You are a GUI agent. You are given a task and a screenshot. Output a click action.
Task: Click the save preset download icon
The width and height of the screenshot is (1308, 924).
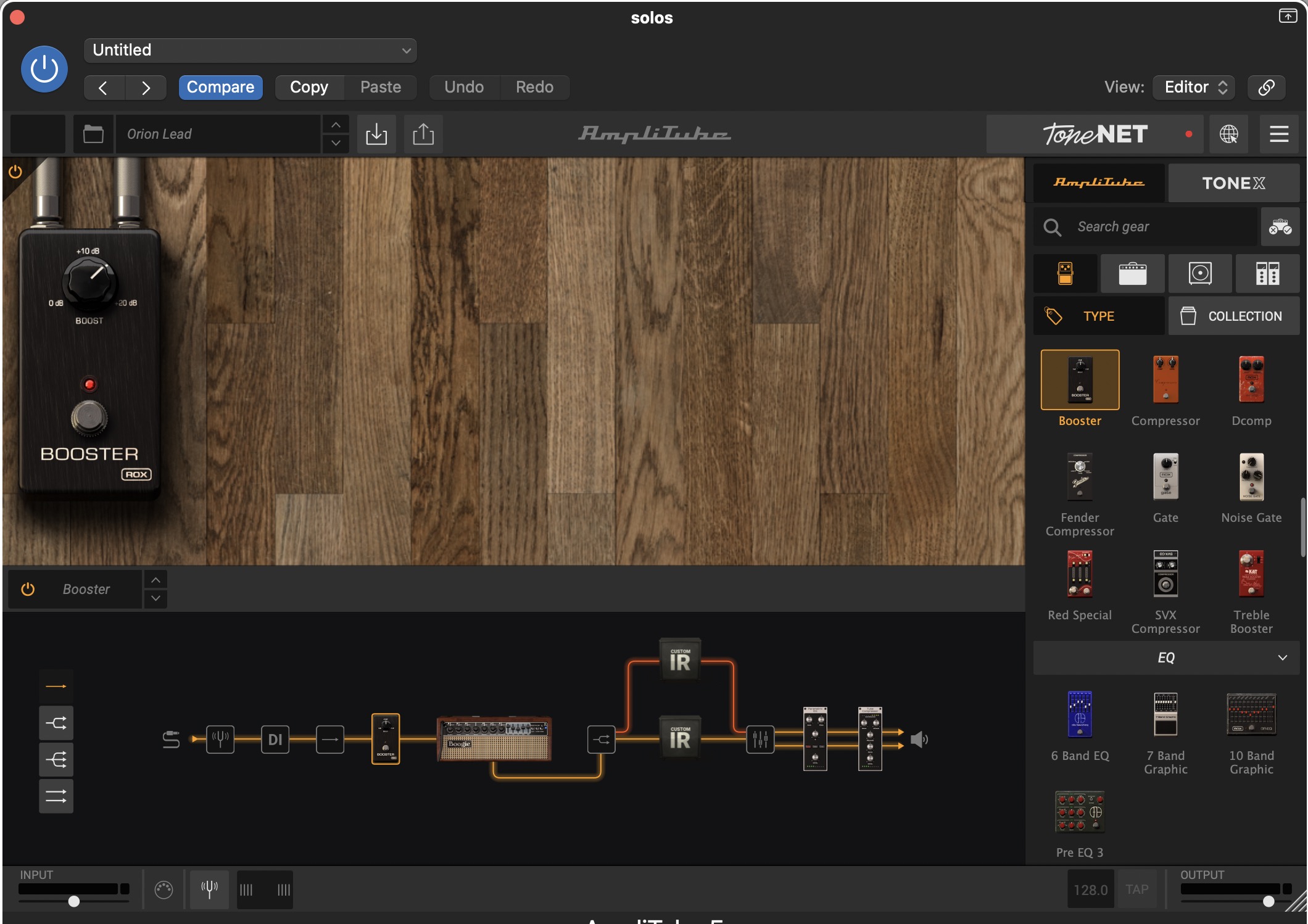376,134
